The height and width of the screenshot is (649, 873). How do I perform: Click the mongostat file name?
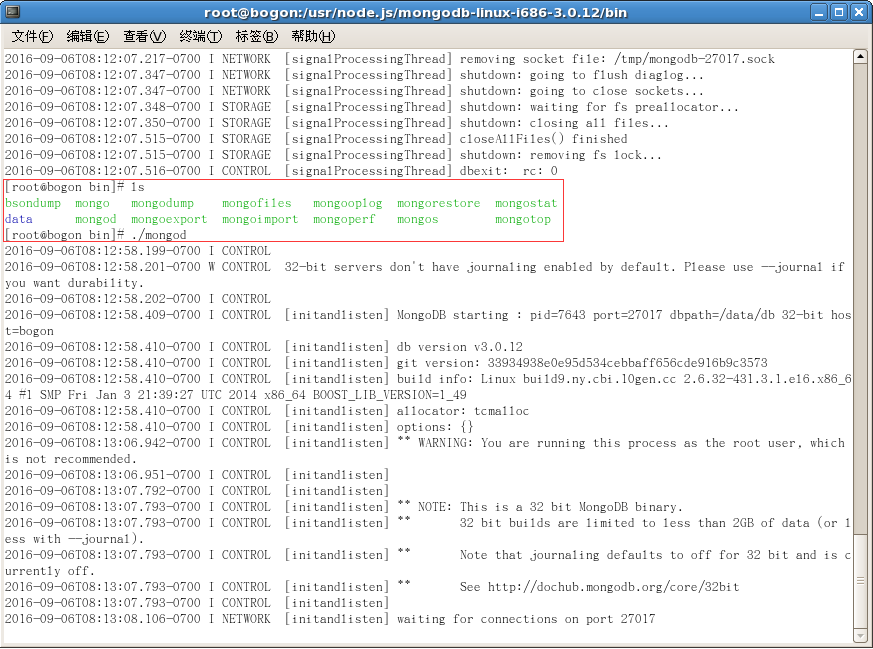click(526, 204)
